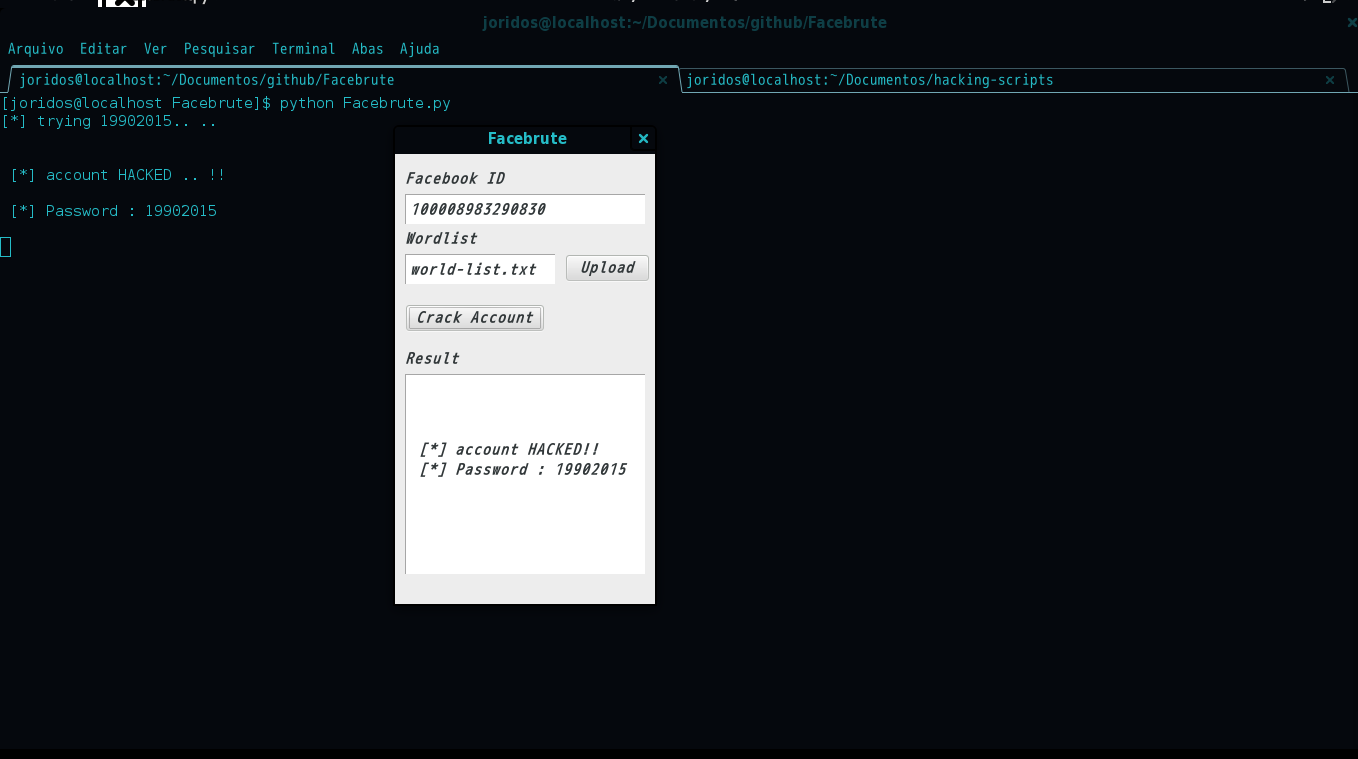Open the Arquivo menu
This screenshot has width=1358, height=759.
36,49
